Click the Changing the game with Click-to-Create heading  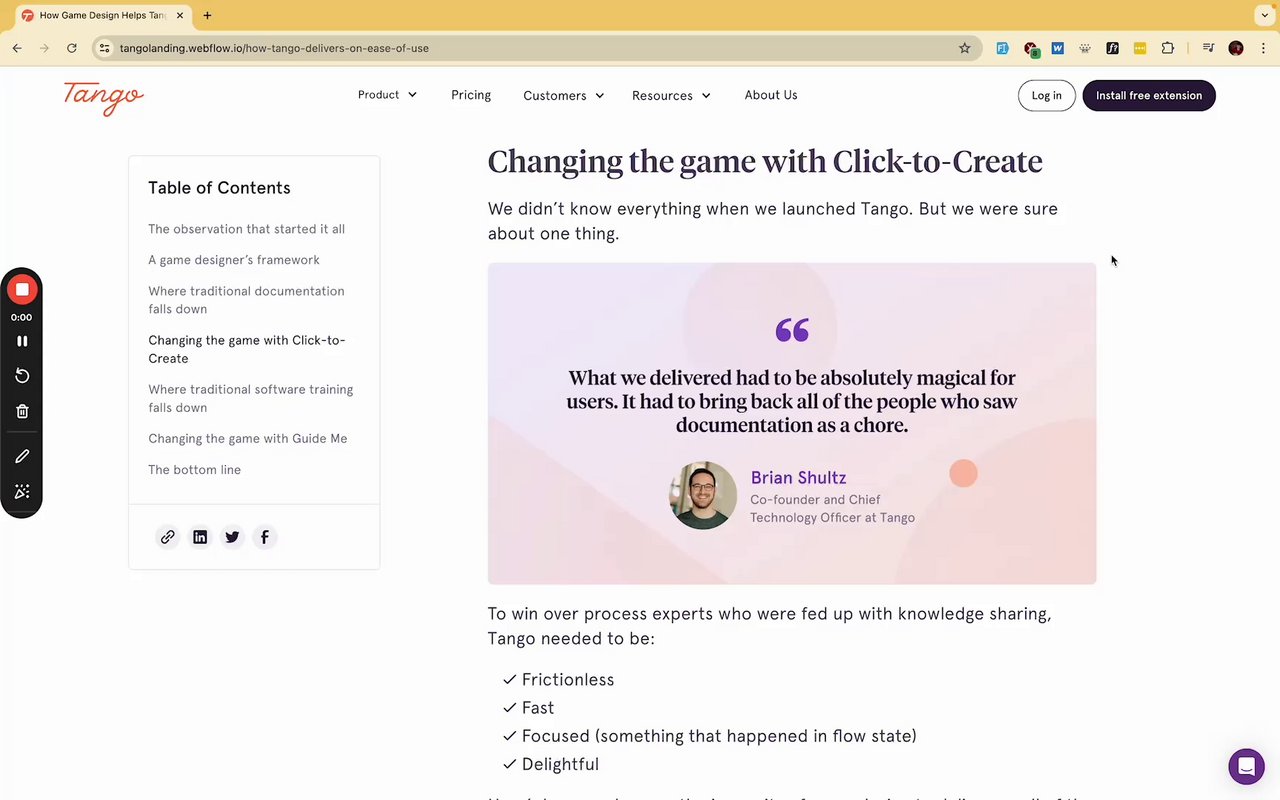(x=765, y=162)
